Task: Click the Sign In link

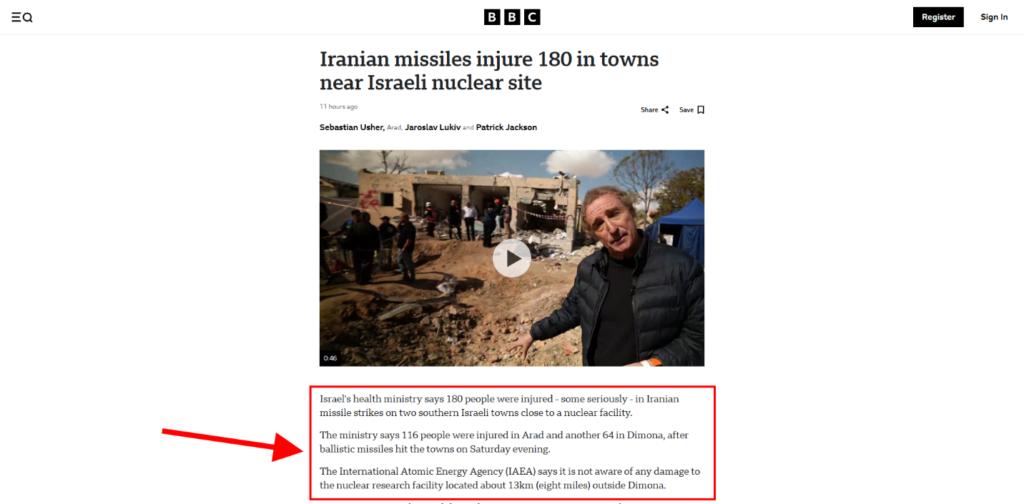Action: coord(994,17)
